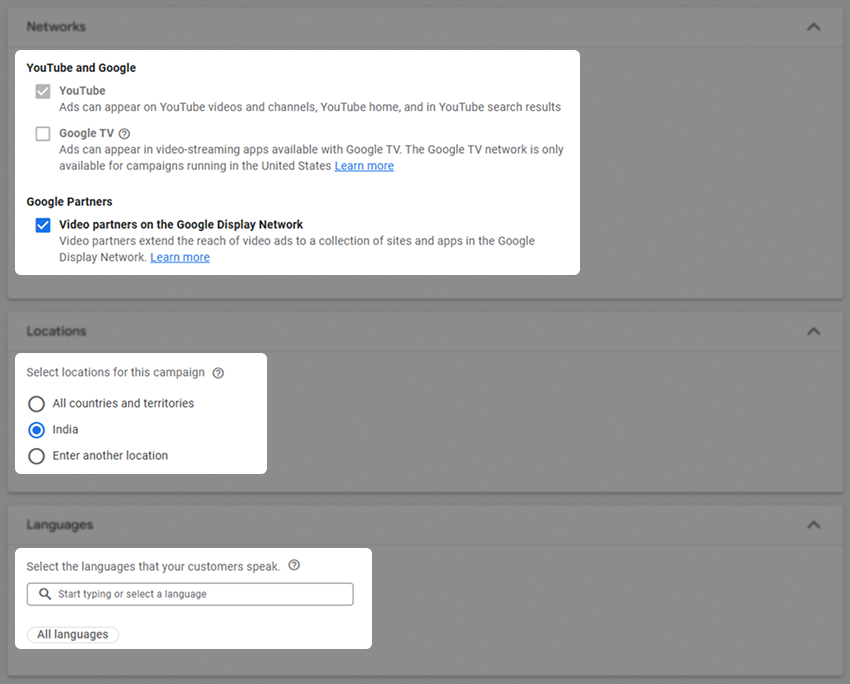Uncheck Video partners on Google Display Network
The image size is (850, 684).
[x=43, y=225]
